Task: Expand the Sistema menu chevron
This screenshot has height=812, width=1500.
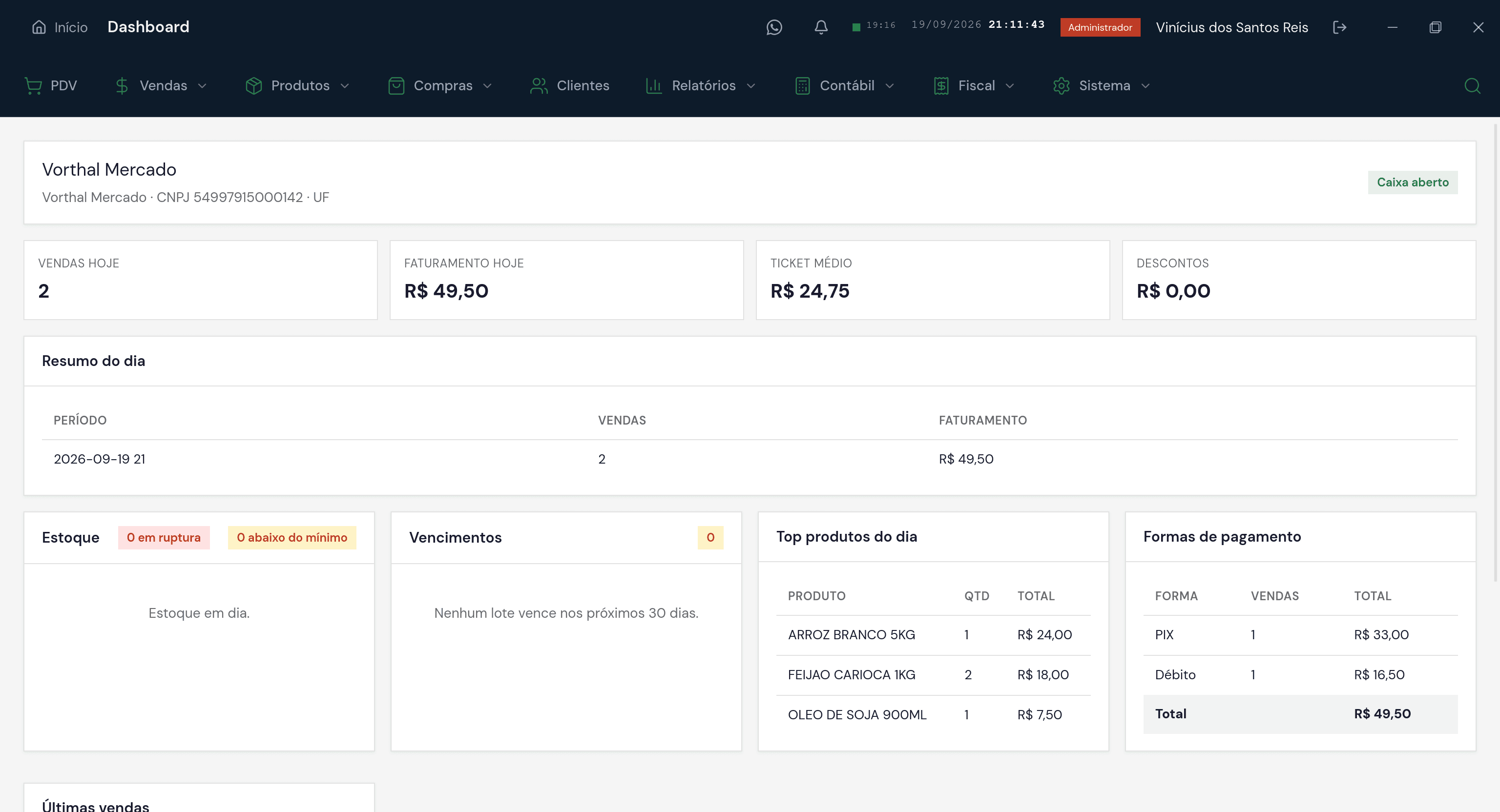Action: [x=1146, y=85]
